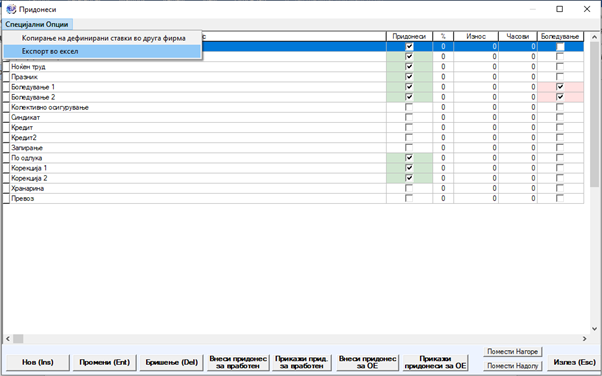The width and height of the screenshot is (602, 376).
Task: Click the % column header
Action: [443, 36]
